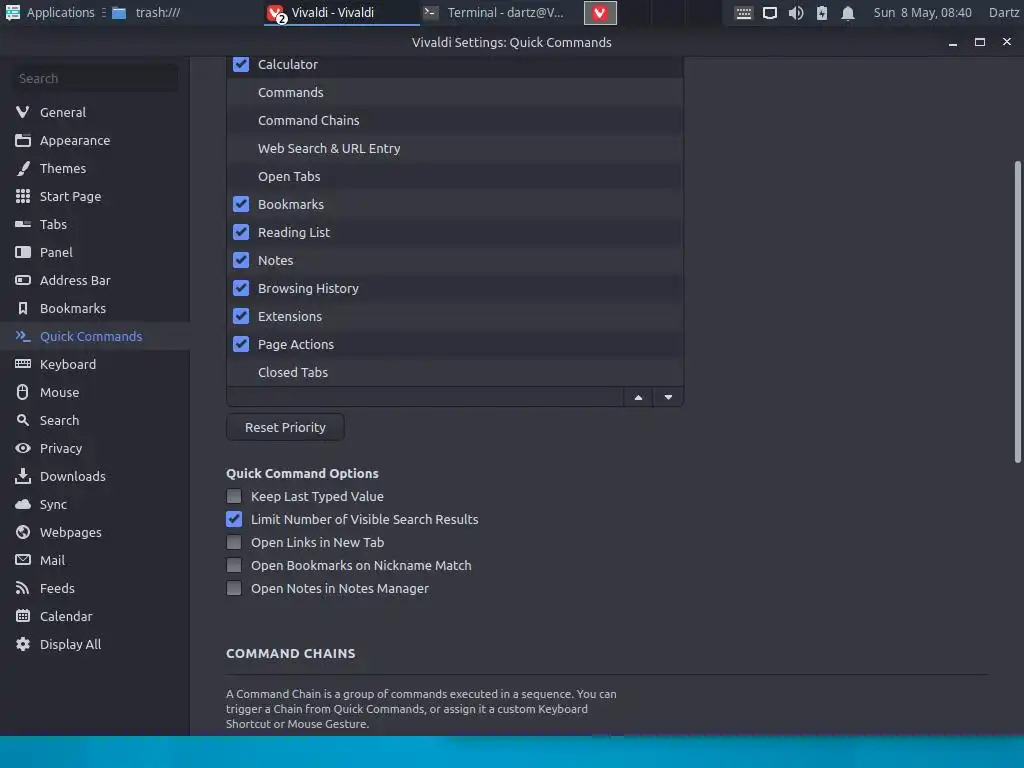
Task: Uncheck the Browsing History checkbox
Action: 241,288
